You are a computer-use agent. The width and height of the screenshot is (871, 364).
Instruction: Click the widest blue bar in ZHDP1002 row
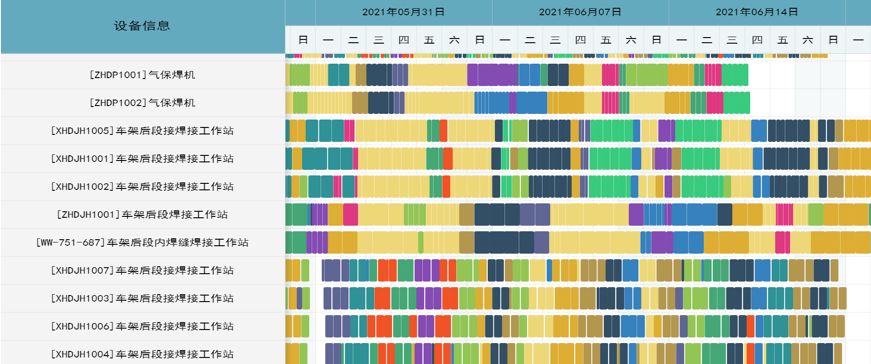[532, 103]
